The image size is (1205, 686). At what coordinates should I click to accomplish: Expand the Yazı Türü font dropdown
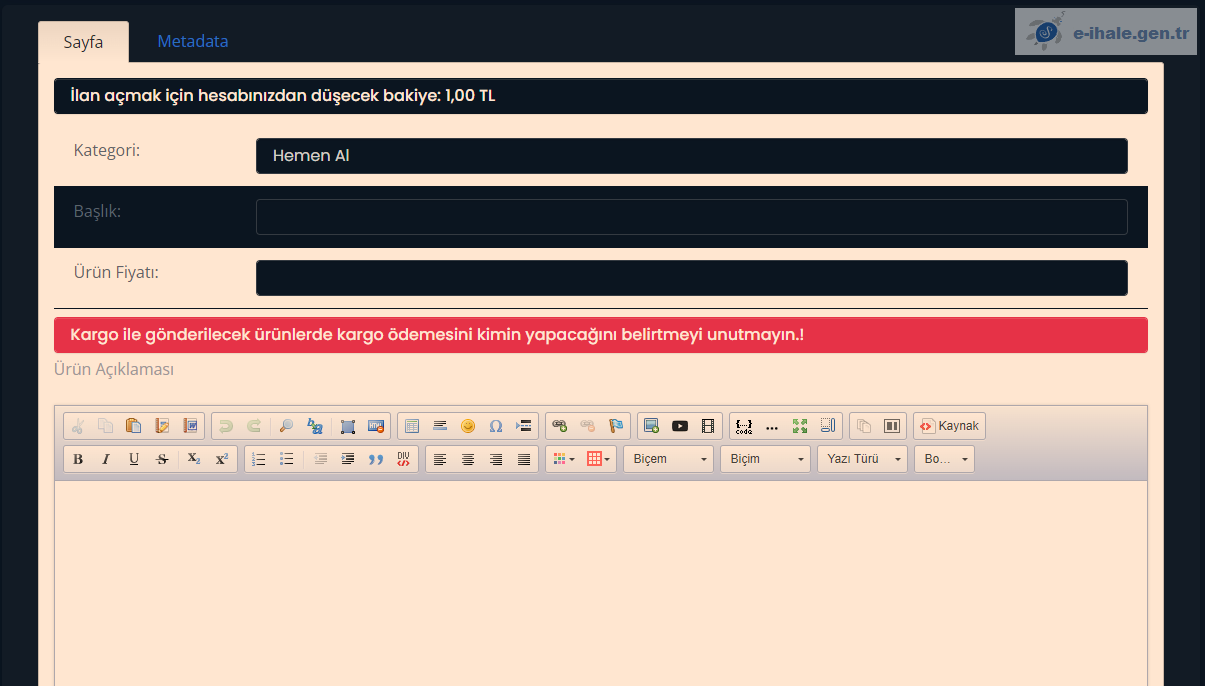862,459
